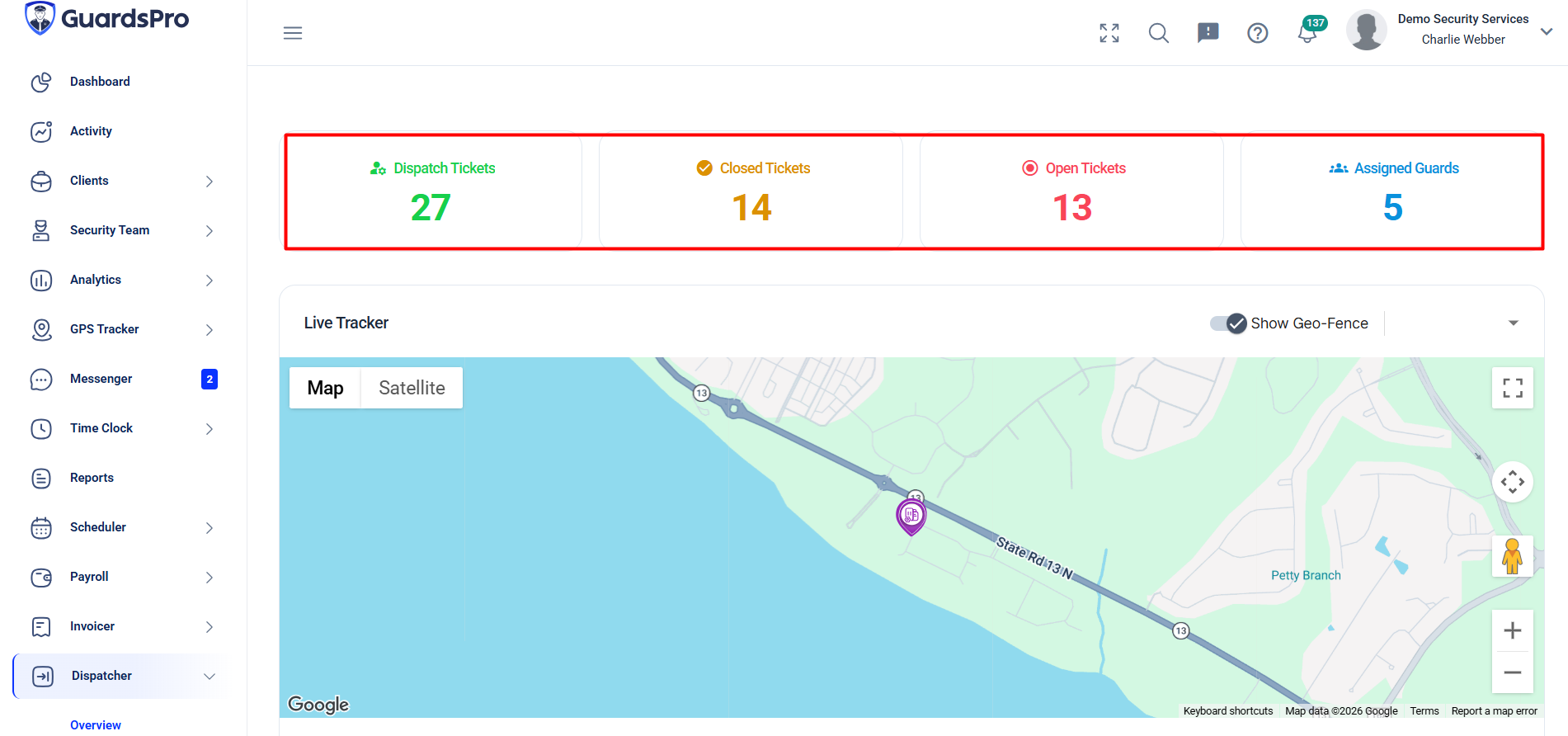Open user profile dropdown arrow
Screen dimensions: 1568x736
[x=1547, y=31]
